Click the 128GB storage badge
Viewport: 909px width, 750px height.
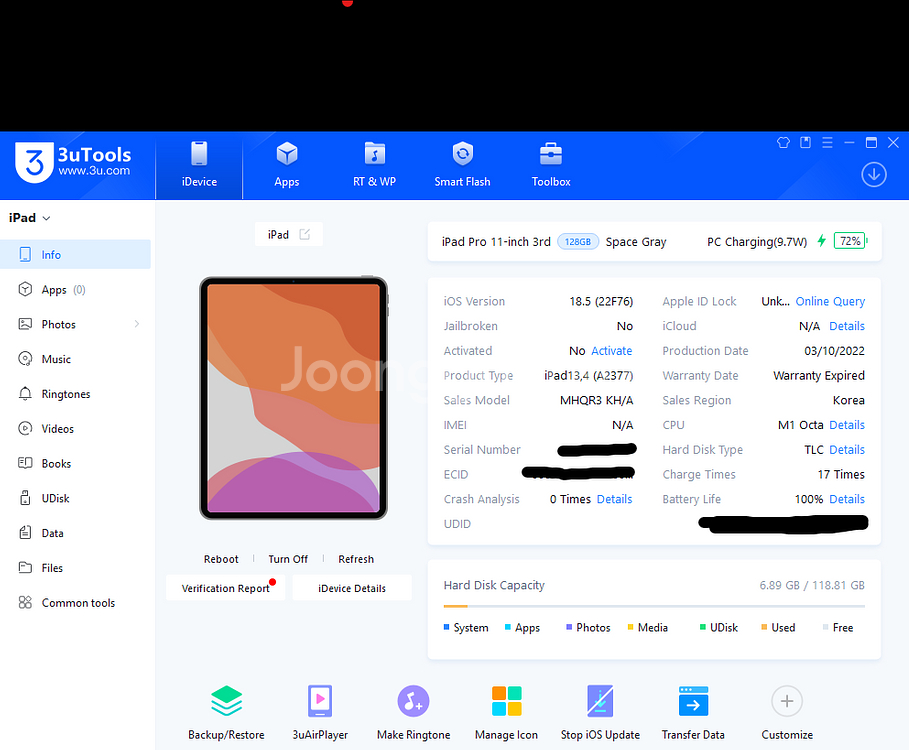(578, 242)
